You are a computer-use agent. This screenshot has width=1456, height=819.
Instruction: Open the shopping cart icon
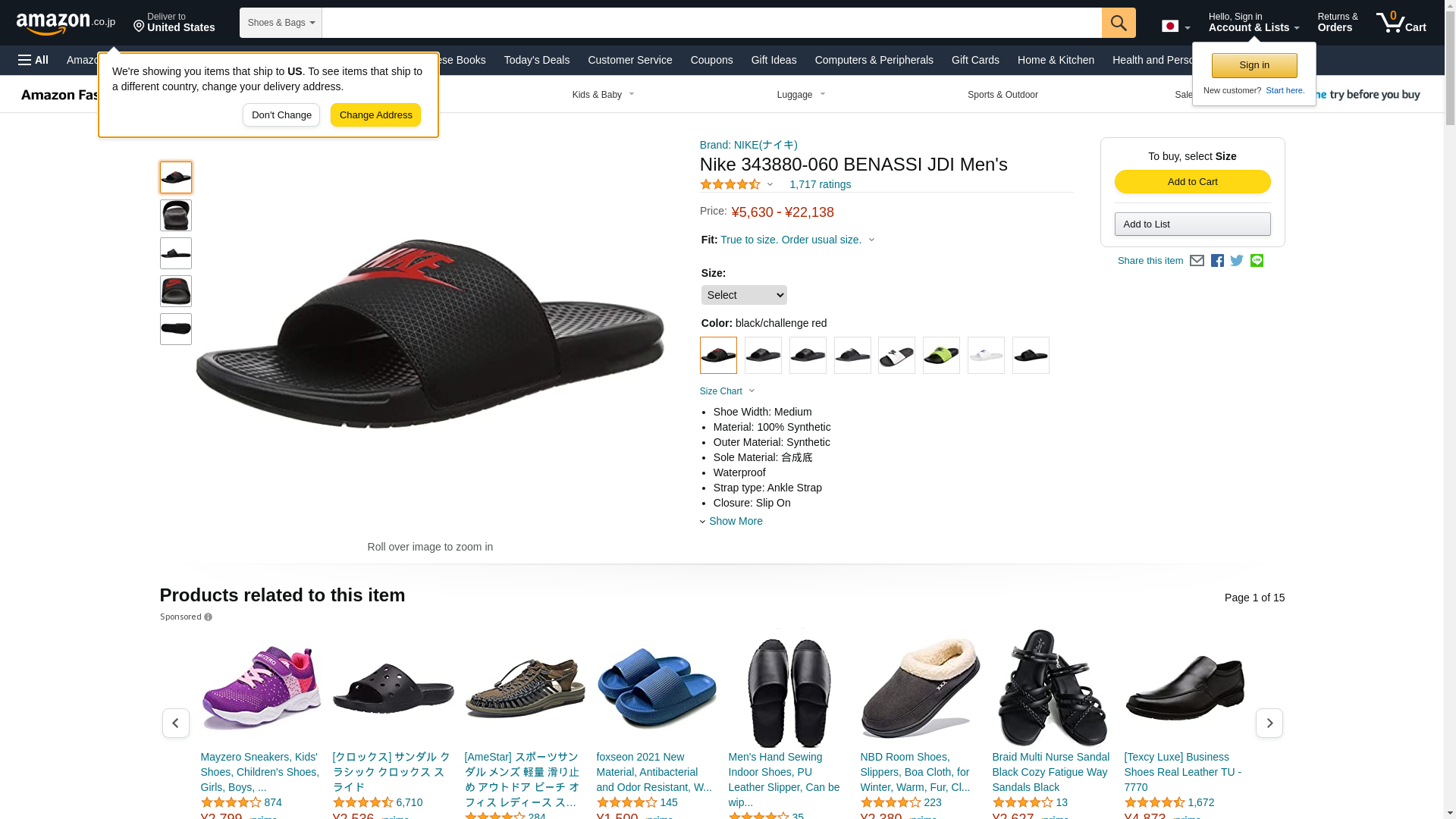[x=1401, y=22]
